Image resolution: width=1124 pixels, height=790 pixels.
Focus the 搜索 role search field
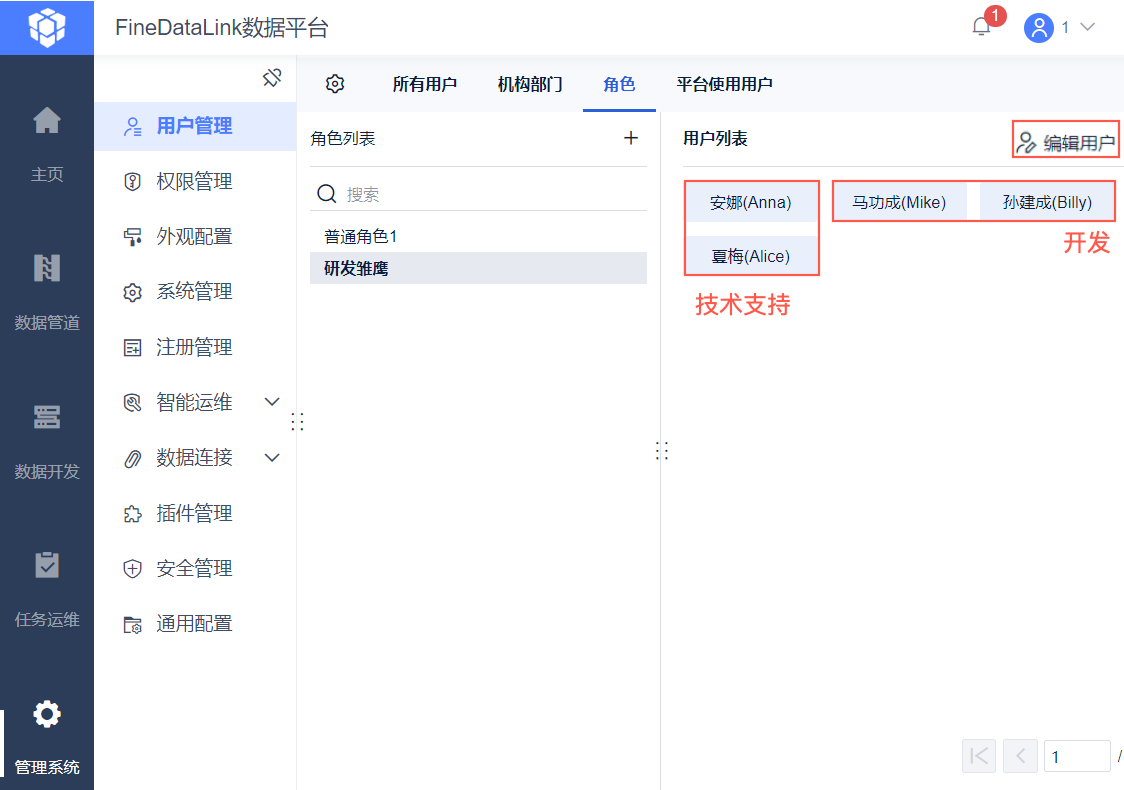tap(478, 194)
